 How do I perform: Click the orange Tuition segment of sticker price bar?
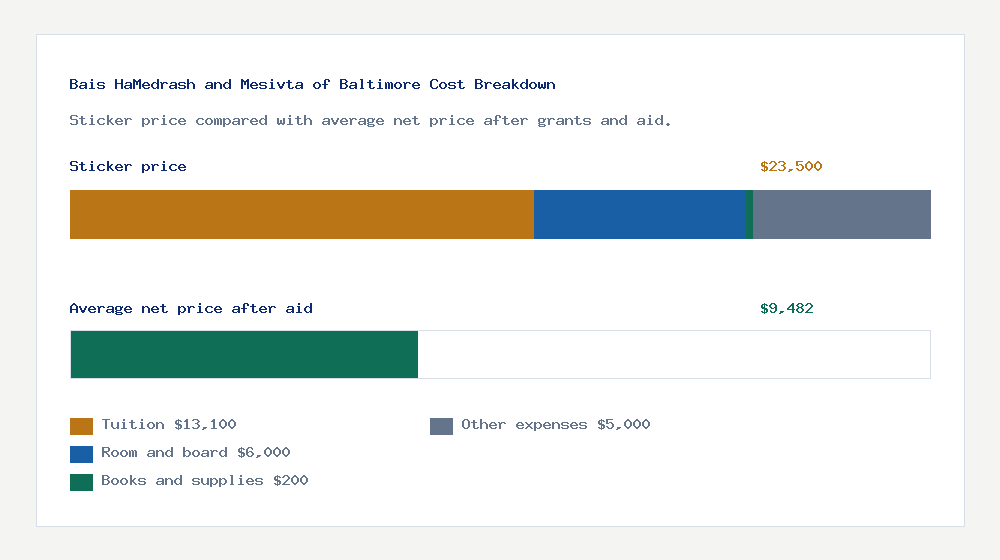pos(302,214)
